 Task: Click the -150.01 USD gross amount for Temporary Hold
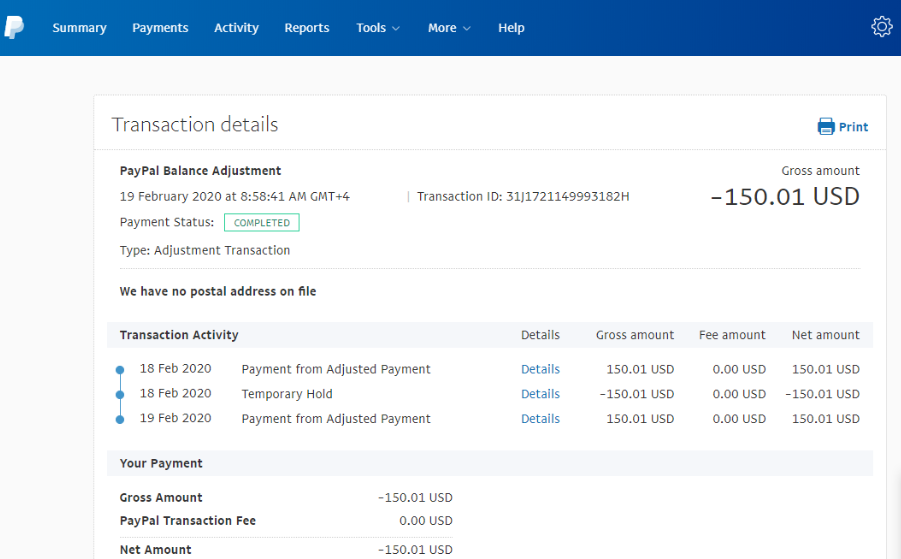pyautogui.click(x=637, y=394)
